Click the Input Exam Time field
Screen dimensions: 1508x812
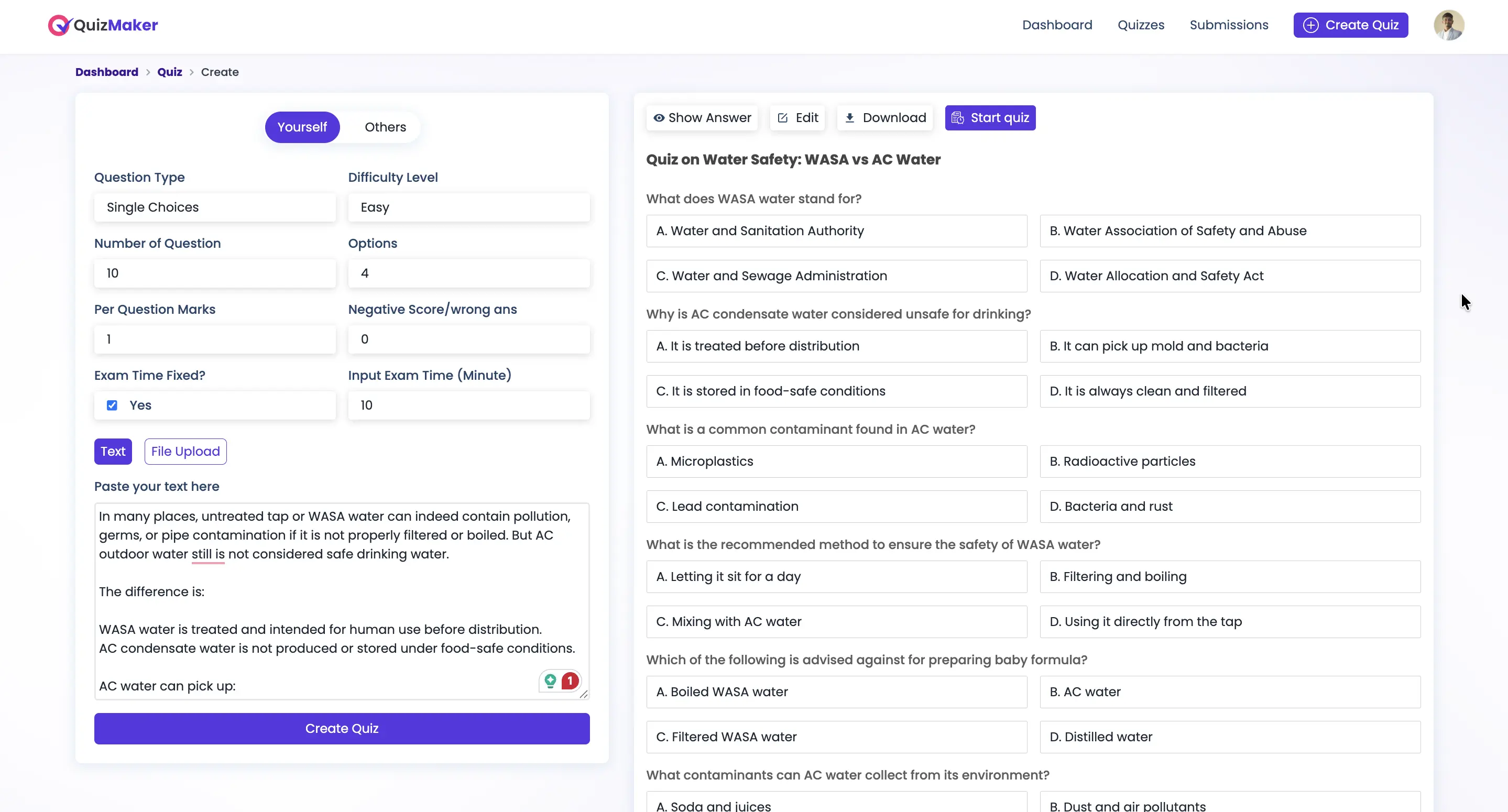(x=469, y=405)
